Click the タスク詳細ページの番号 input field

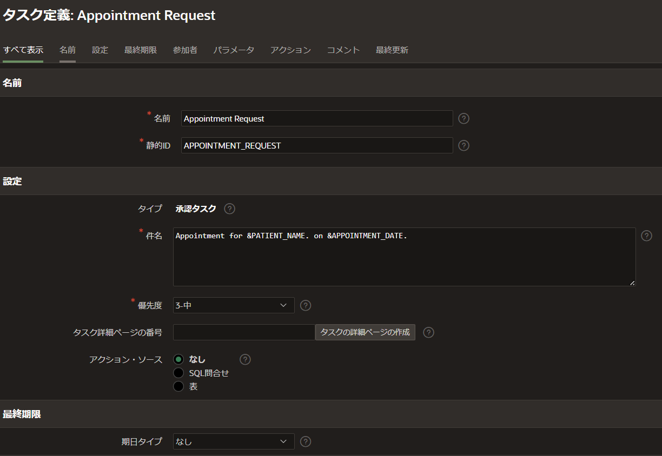[x=244, y=332]
